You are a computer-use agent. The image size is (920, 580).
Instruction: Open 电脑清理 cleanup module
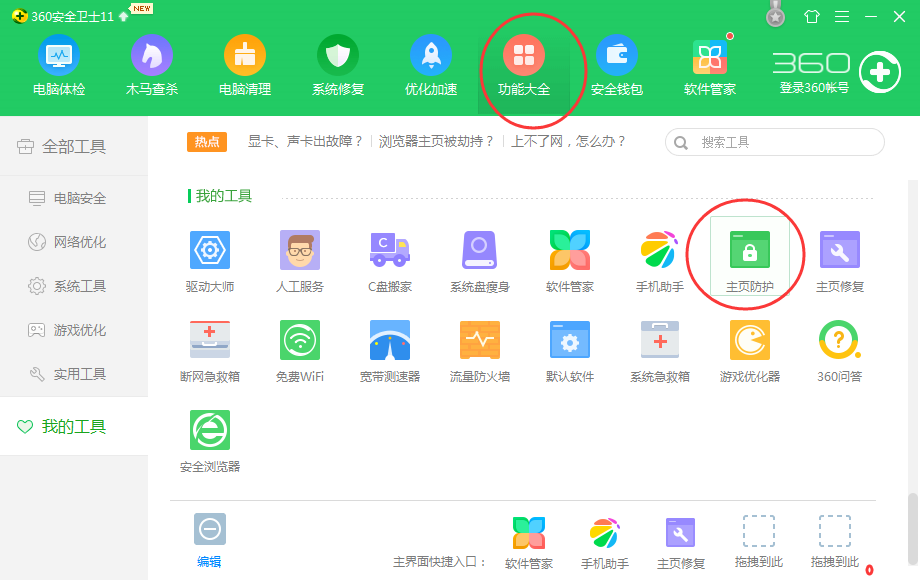tap(245, 66)
